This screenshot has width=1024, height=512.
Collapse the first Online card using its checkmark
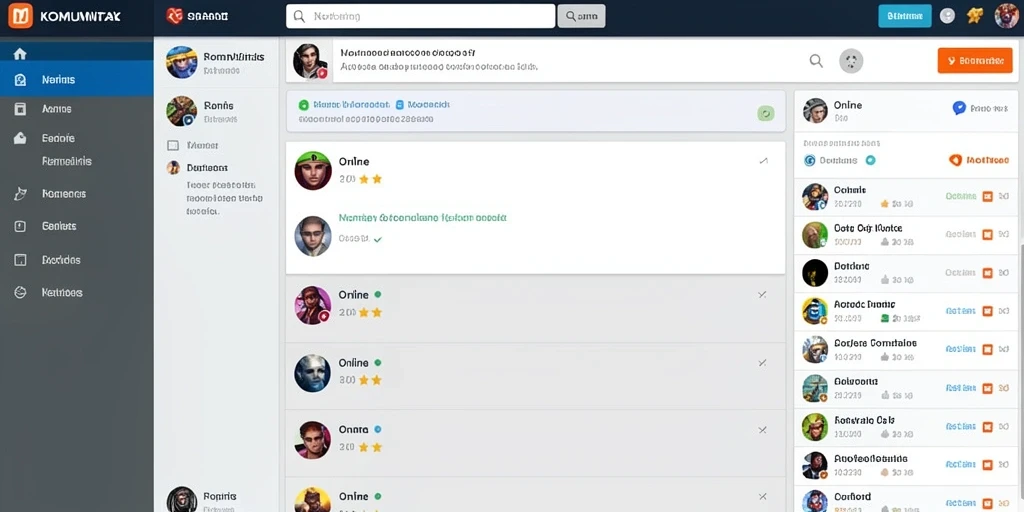click(763, 161)
